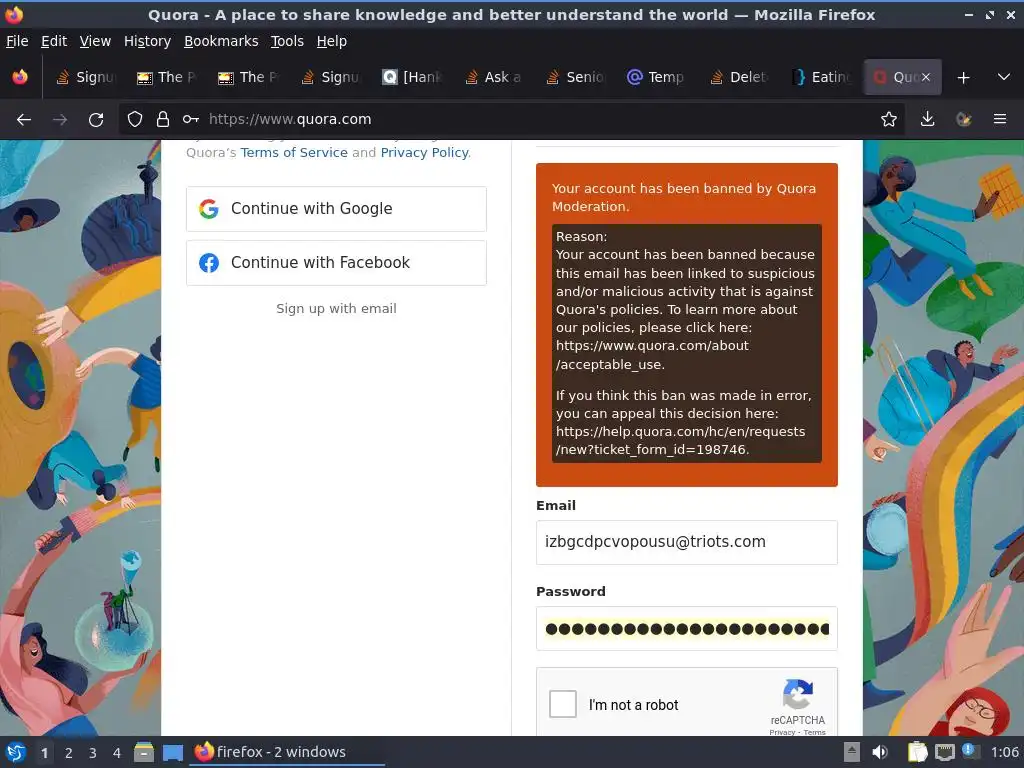Switch to the Senio tab
The width and height of the screenshot is (1024, 768).
575,77
